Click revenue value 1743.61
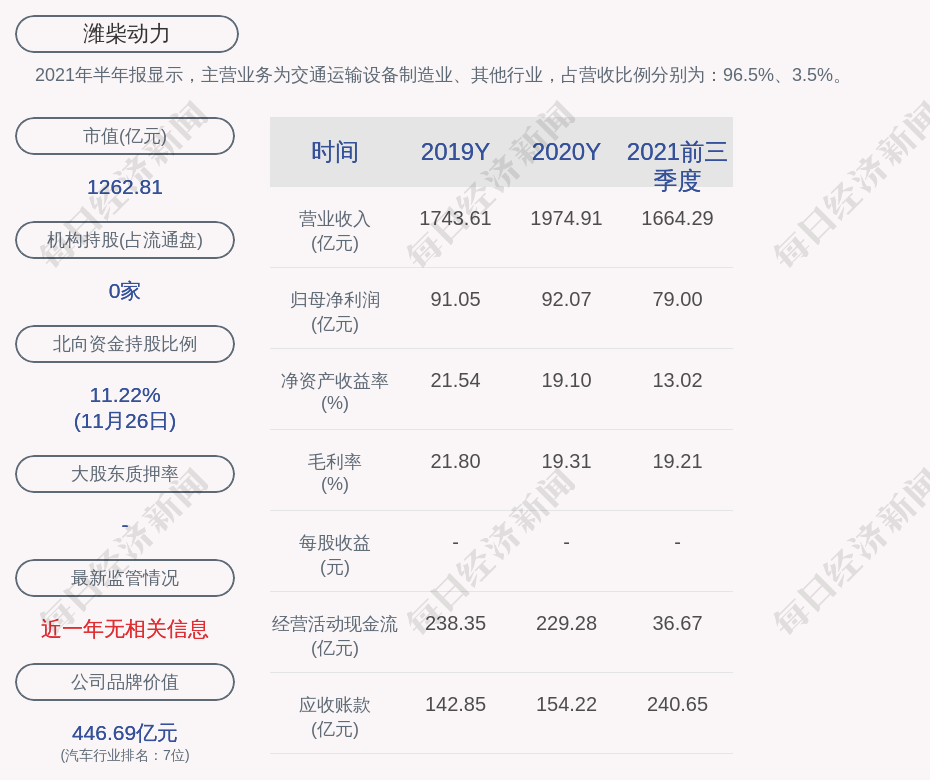930x780 pixels. 455,218
